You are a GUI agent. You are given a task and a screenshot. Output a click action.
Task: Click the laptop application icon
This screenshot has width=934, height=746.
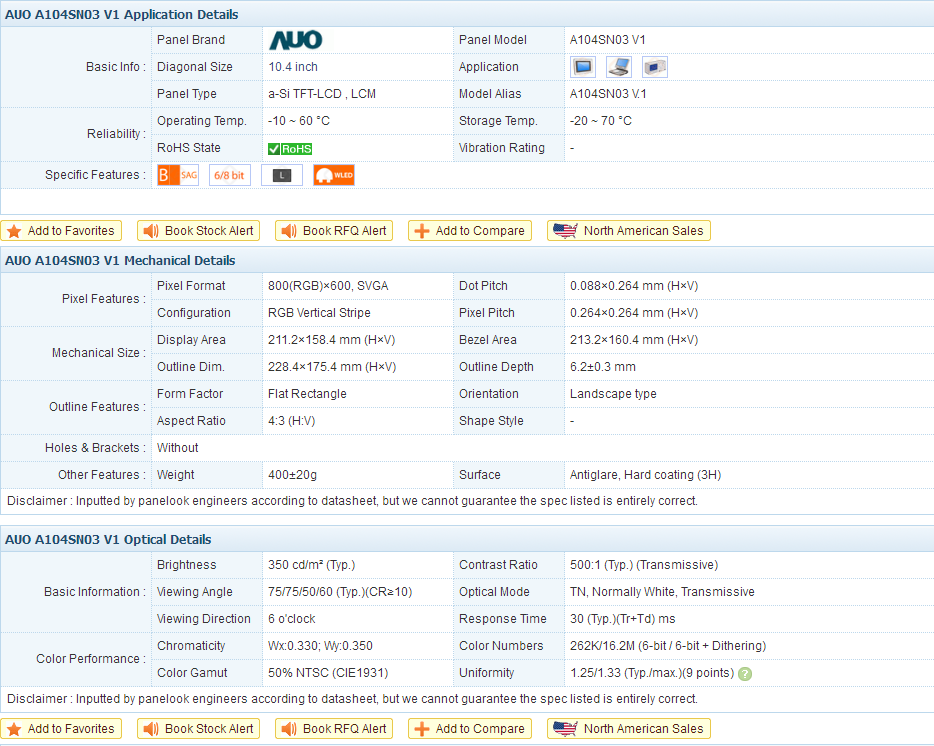619,67
